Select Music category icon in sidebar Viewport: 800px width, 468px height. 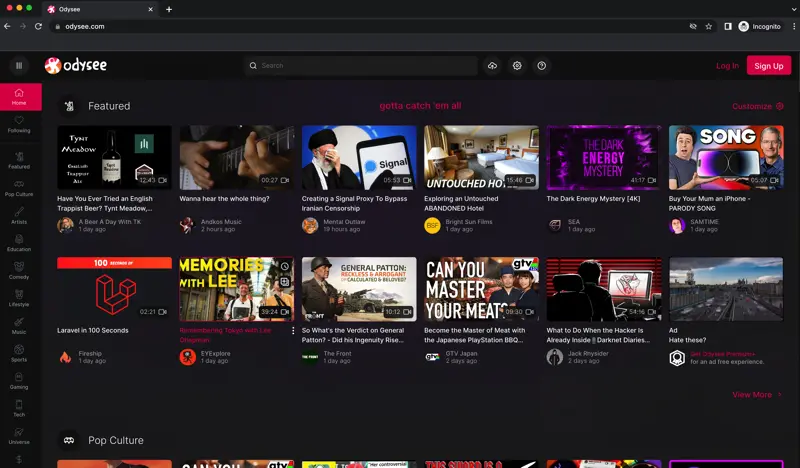[19, 322]
